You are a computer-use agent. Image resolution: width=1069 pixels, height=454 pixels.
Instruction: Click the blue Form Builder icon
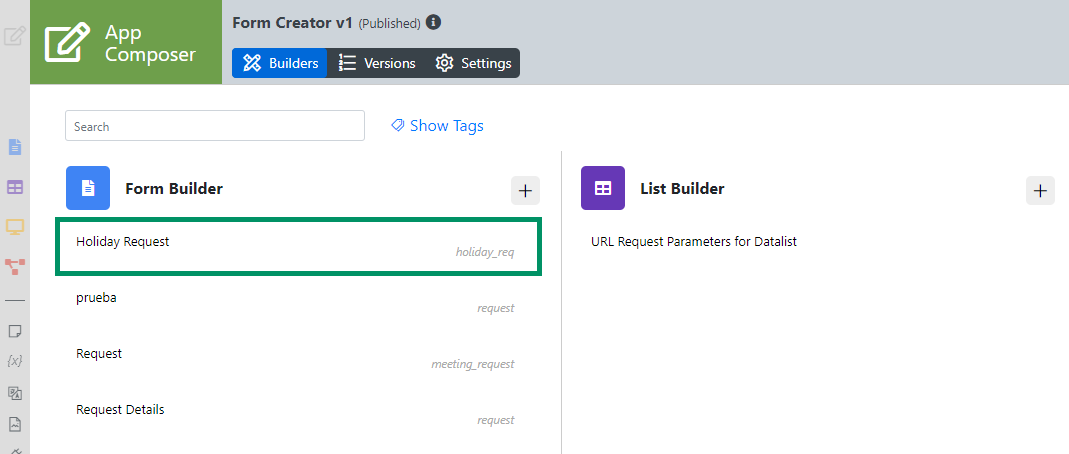tap(88, 188)
